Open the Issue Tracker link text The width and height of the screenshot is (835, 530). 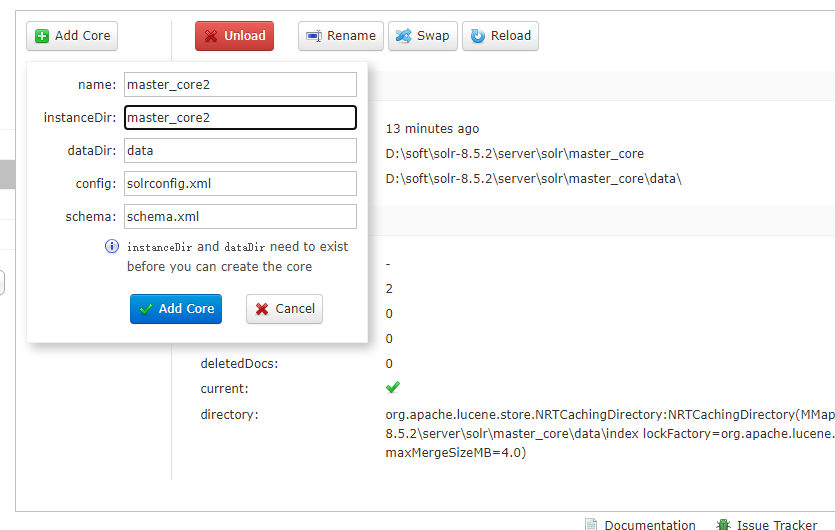(x=777, y=525)
